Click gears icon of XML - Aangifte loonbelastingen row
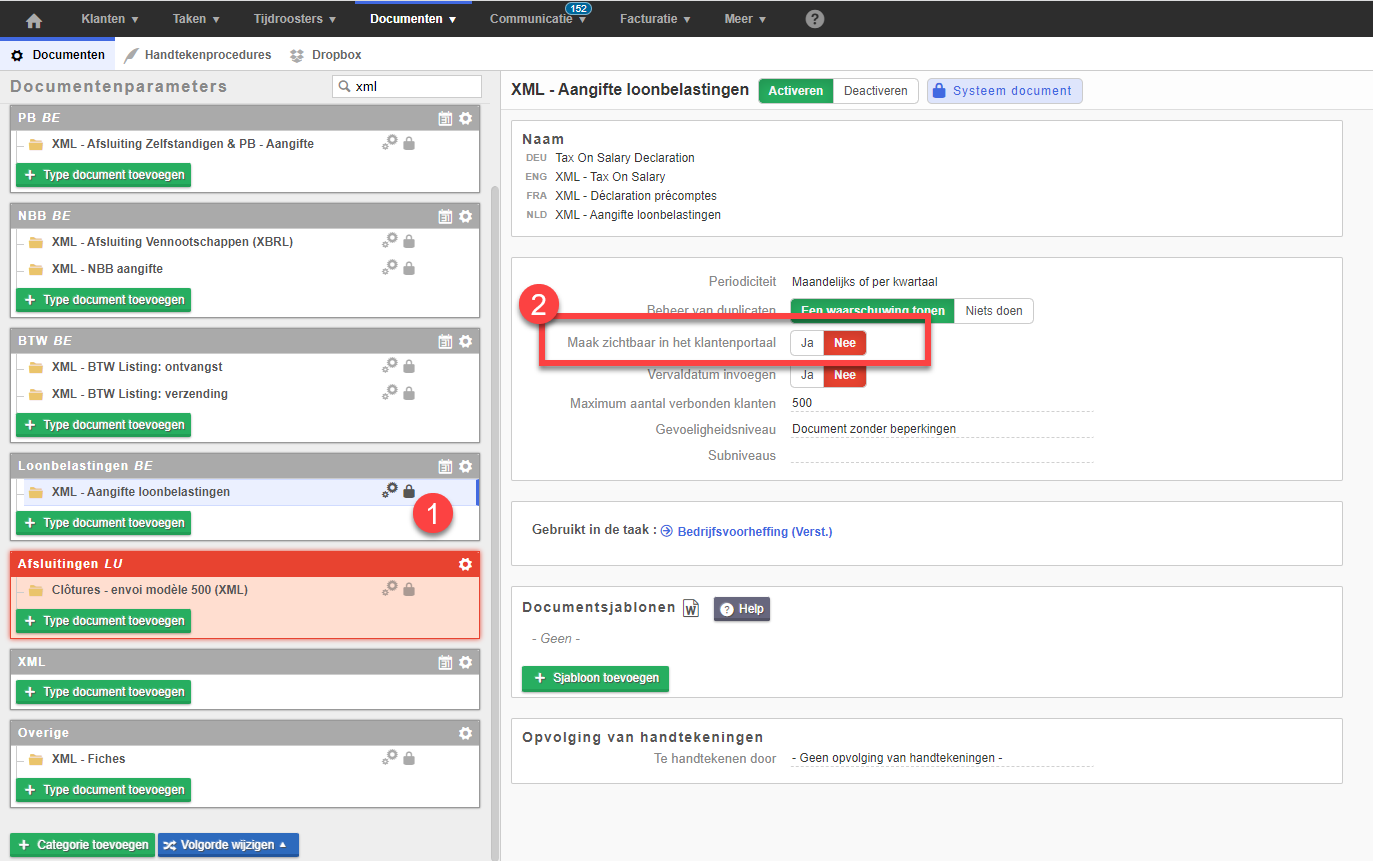The image size is (1373, 861). click(x=390, y=490)
